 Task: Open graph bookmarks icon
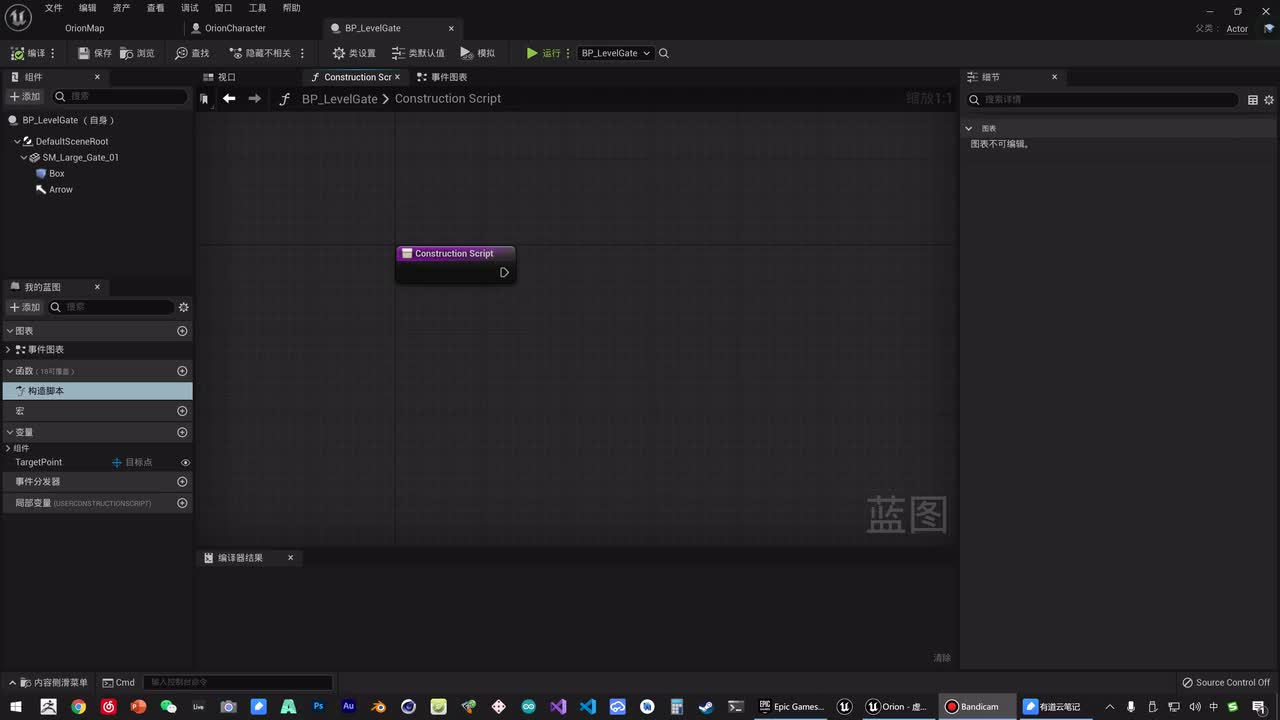tap(204, 98)
